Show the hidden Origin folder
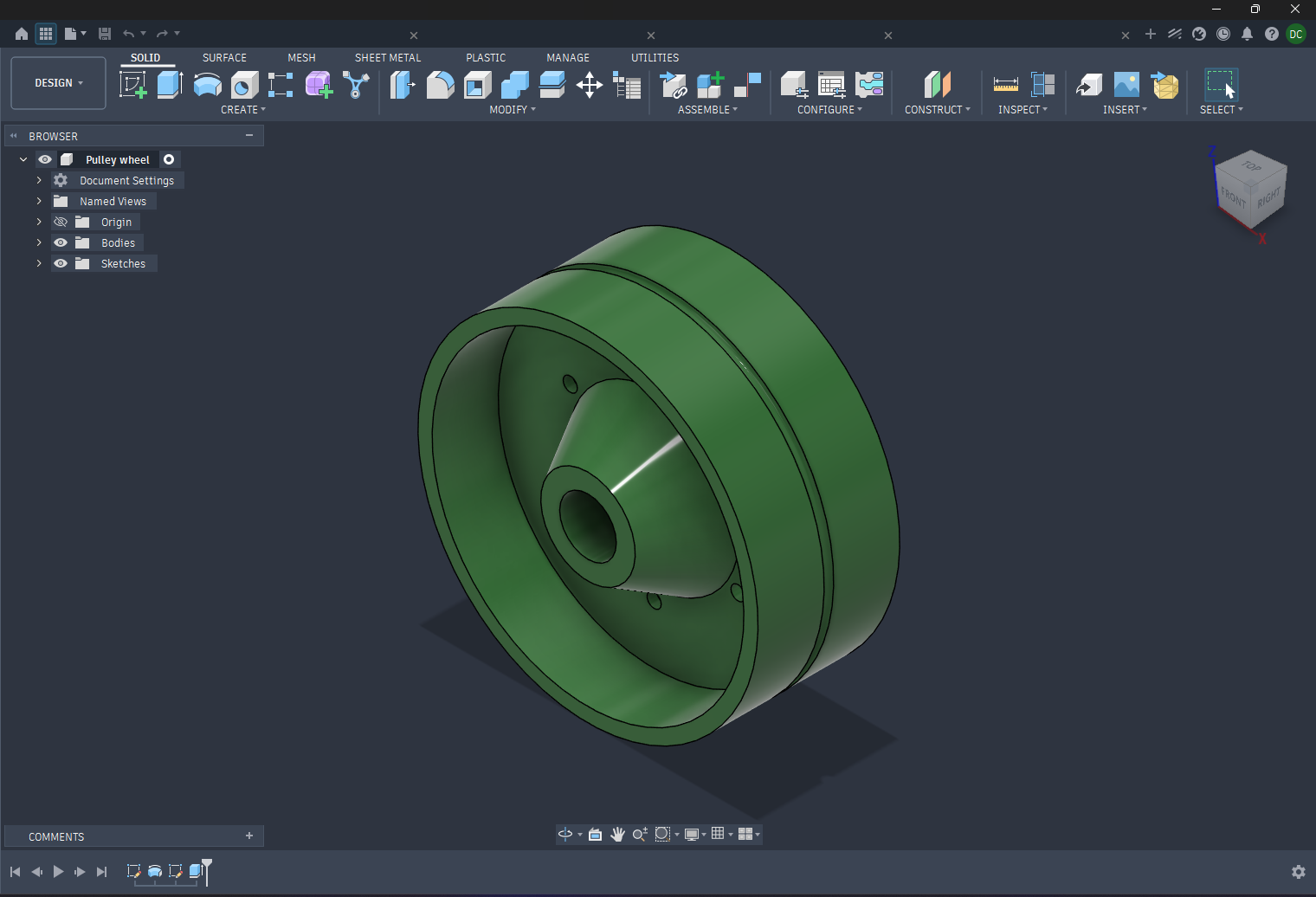The height and width of the screenshot is (897, 1316). [x=61, y=222]
